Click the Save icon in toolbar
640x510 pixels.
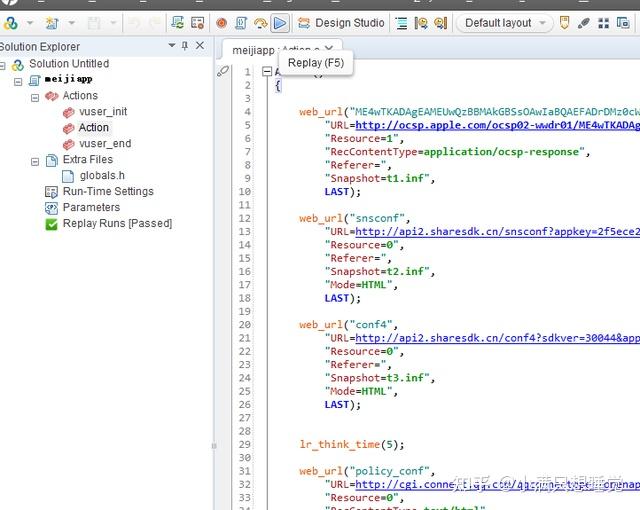[93, 22]
